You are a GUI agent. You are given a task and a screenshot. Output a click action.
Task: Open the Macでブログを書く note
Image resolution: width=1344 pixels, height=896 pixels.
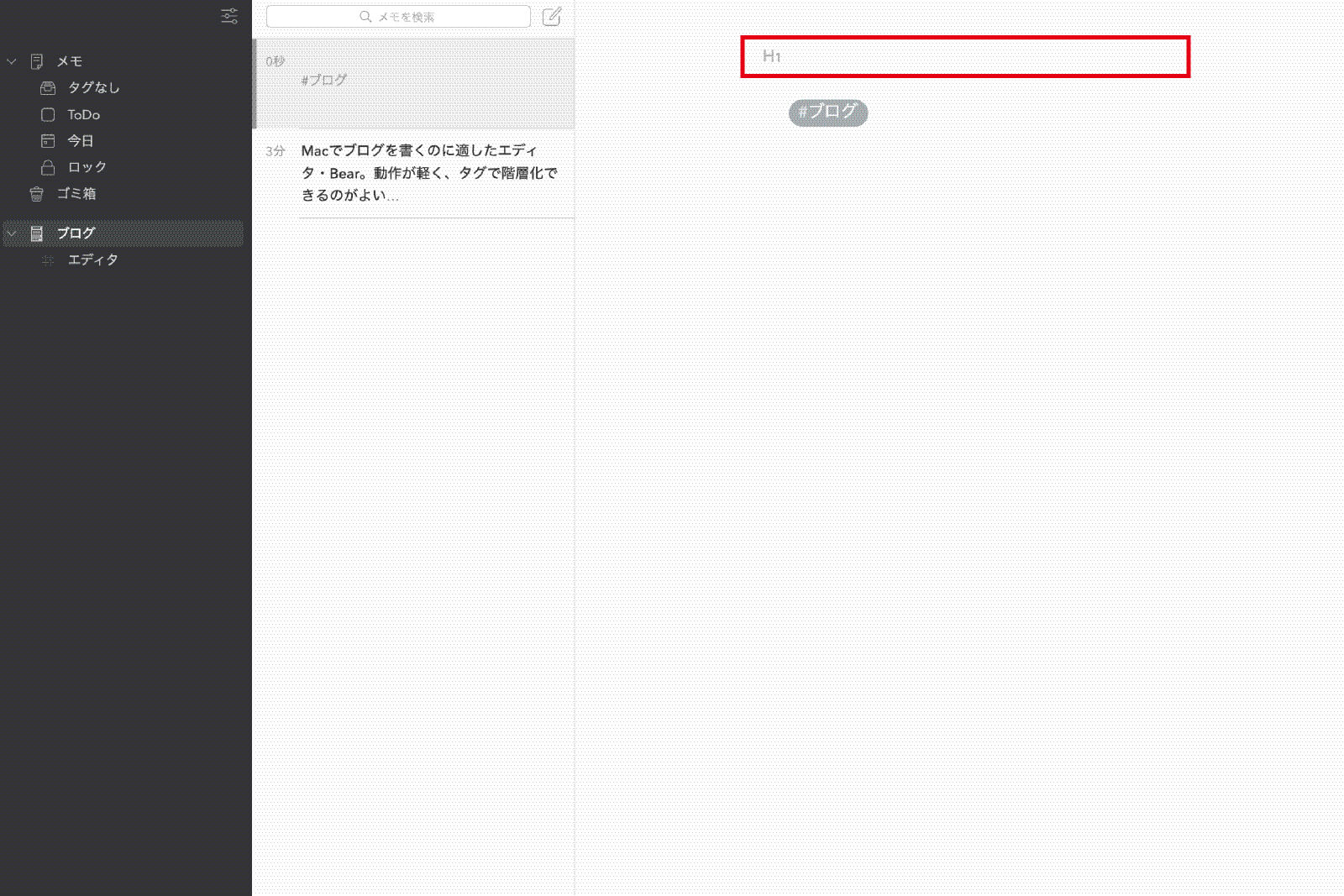pos(415,173)
